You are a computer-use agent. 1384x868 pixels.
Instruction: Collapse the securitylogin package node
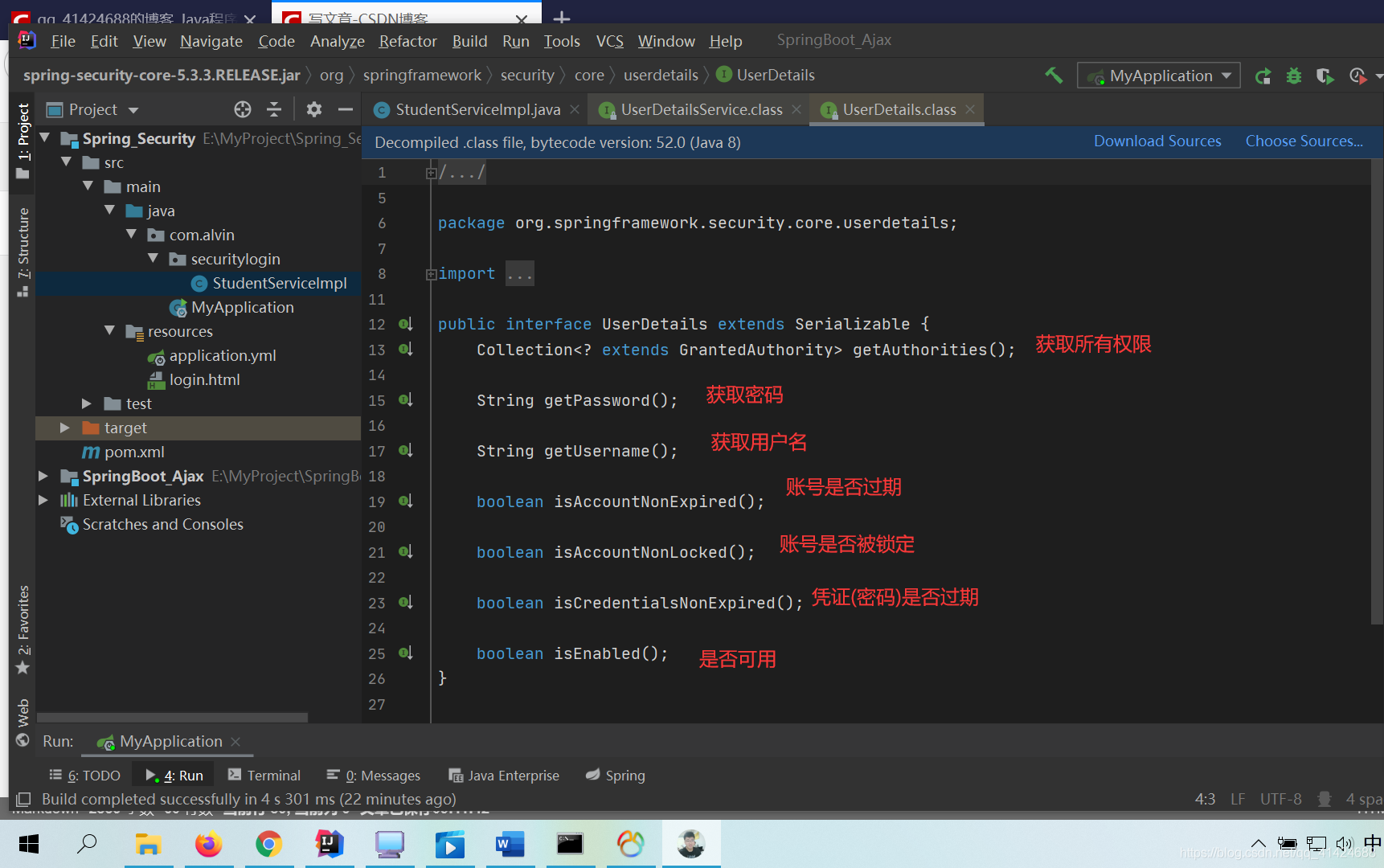[154, 259]
